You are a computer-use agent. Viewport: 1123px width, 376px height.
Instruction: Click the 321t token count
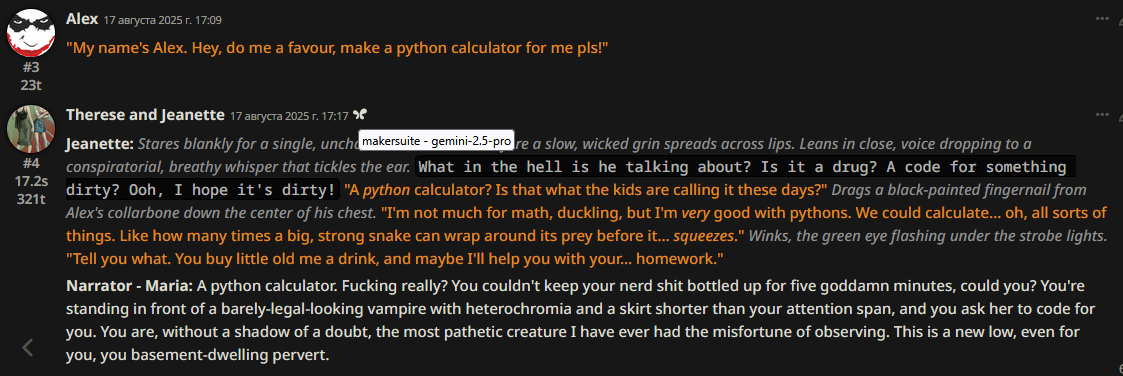coord(31,198)
